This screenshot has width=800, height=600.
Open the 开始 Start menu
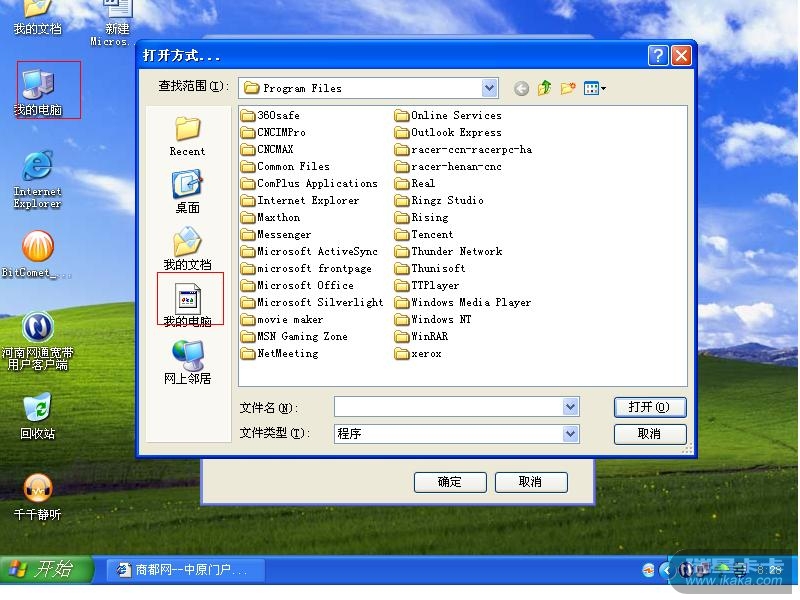(46, 569)
